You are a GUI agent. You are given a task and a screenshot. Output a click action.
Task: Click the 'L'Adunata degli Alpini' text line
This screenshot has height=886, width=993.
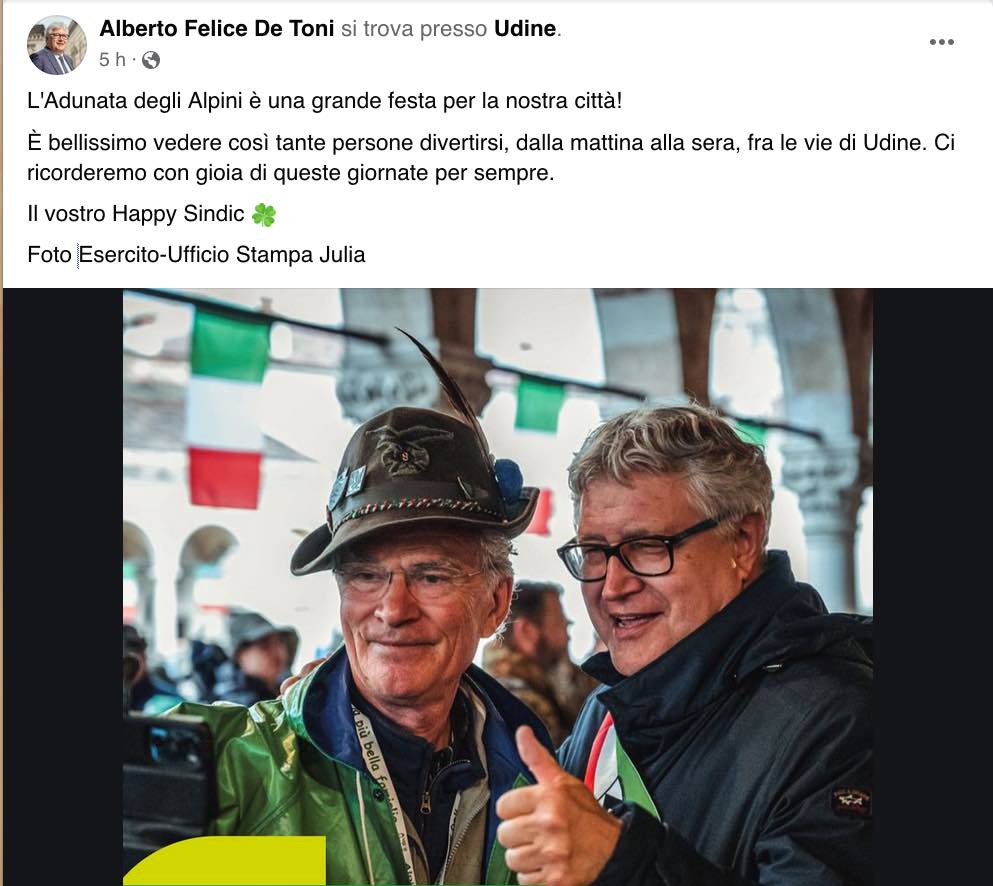coord(324,101)
